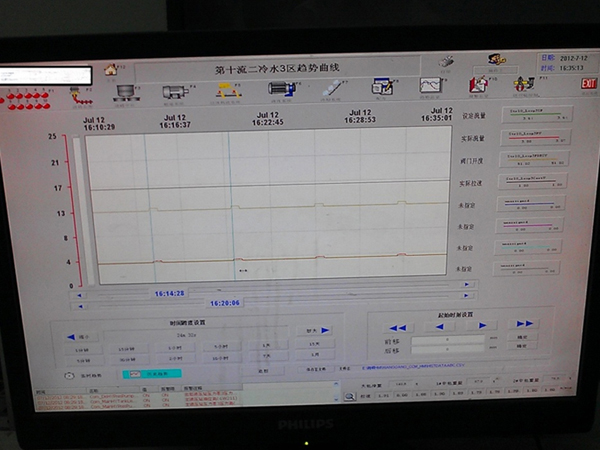Toggle the 设定流量 green pen legend
This screenshot has height=450, width=600.
point(537,114)
